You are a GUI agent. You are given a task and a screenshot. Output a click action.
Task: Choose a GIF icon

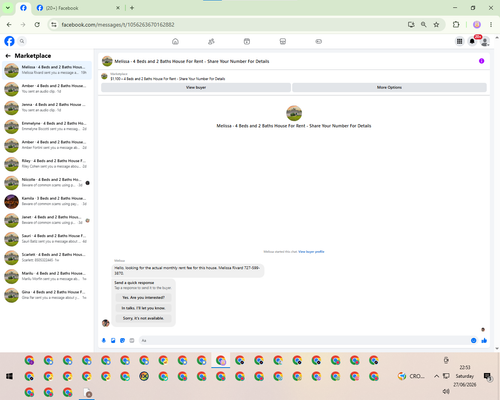[x=132, y=340]
